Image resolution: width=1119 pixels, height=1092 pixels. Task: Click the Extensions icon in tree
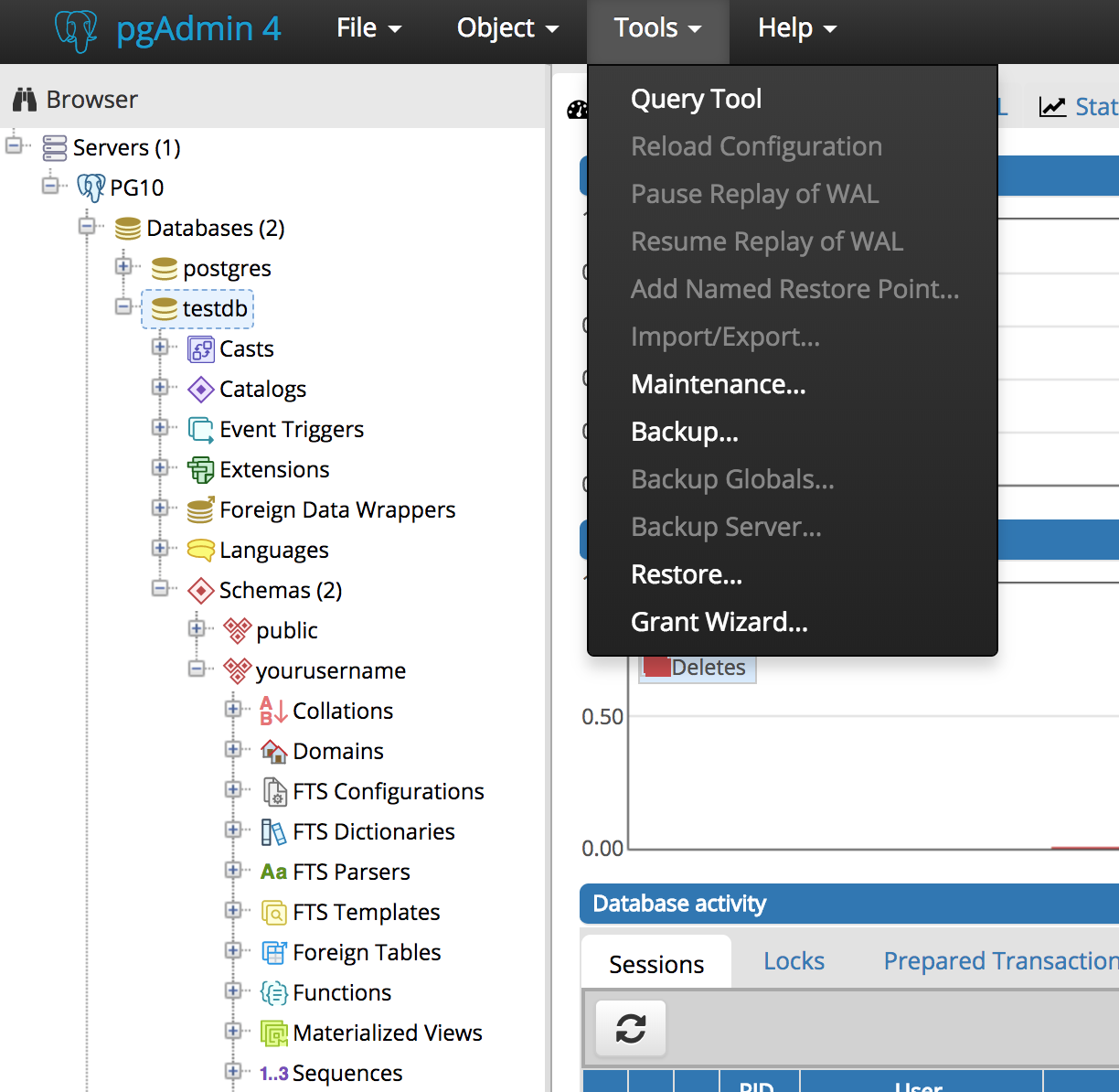pyautogui.click(x=200, y=470)
